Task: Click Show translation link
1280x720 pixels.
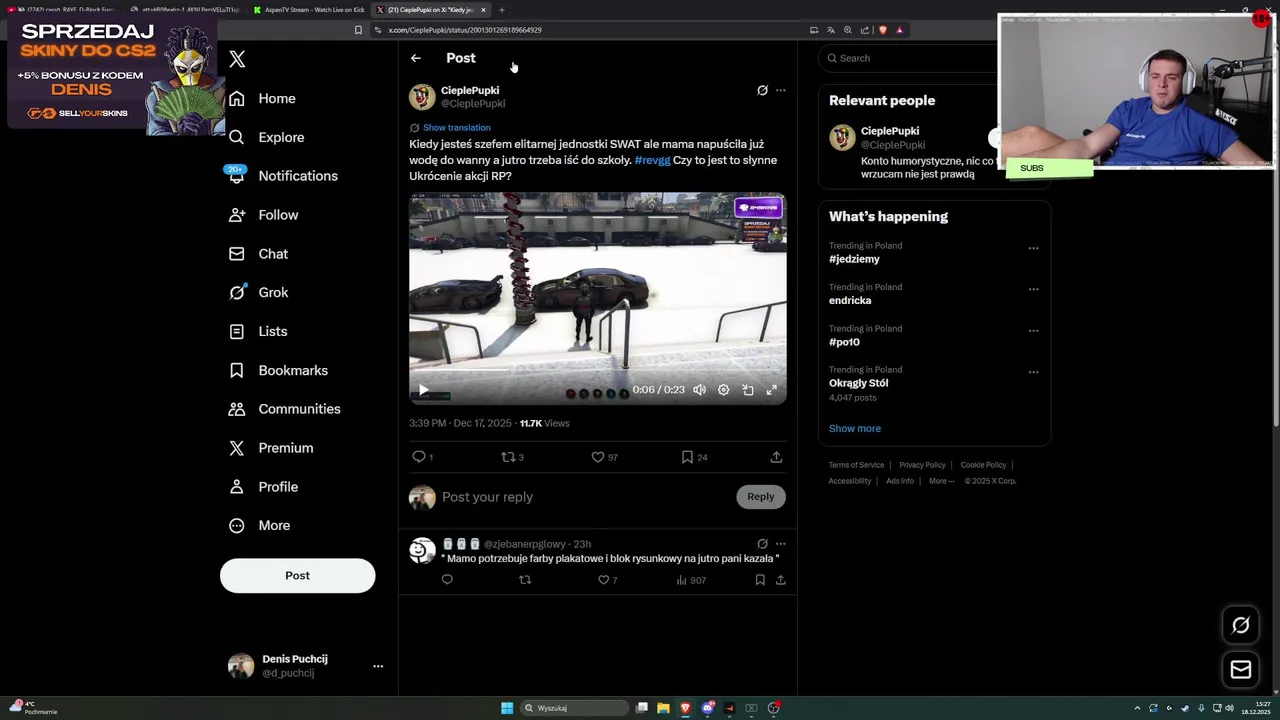Action: click(x=456, y=128)
